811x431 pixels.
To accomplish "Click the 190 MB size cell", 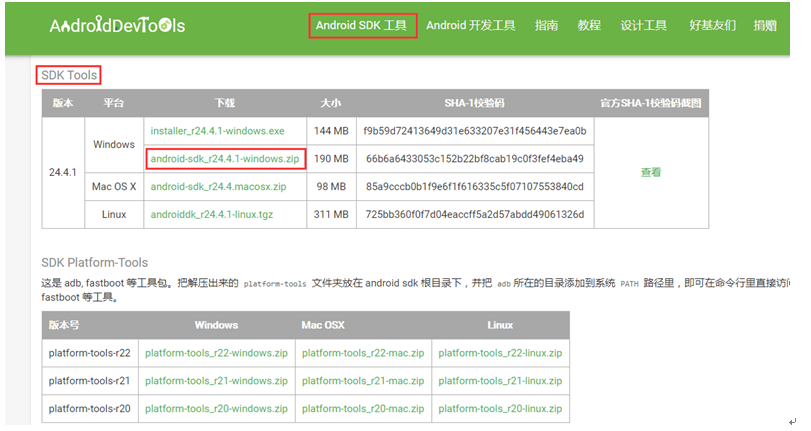I will [331, 159].
